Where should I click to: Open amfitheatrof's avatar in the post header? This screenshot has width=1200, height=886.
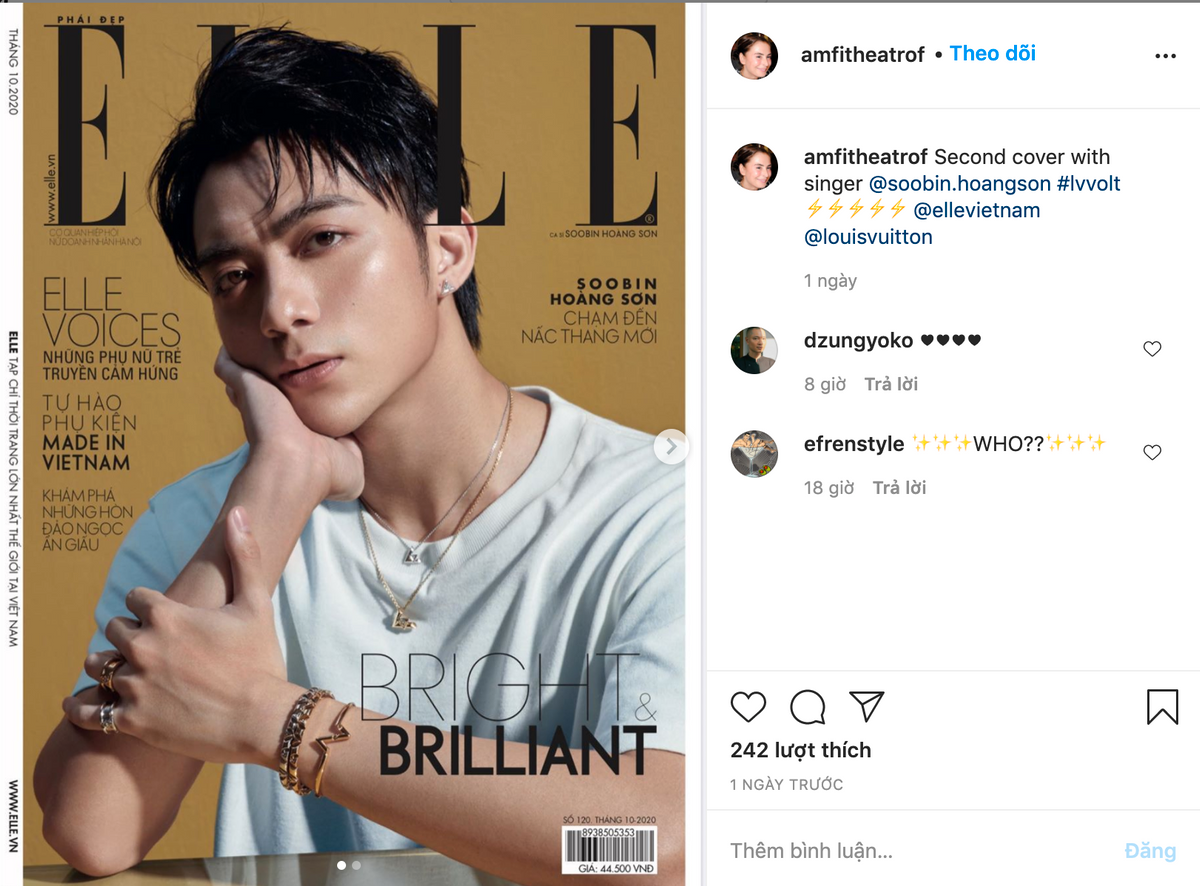click(754, 55)
